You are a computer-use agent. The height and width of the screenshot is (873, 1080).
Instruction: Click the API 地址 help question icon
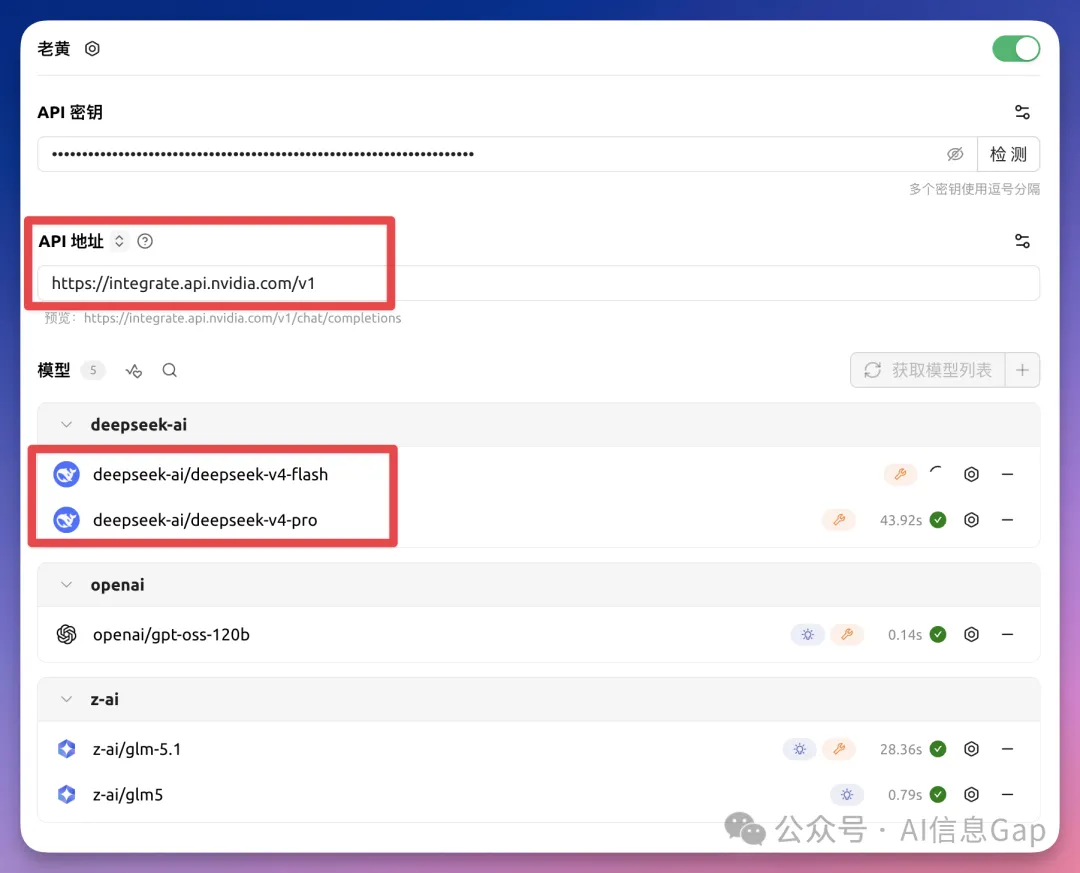point(145,241)
